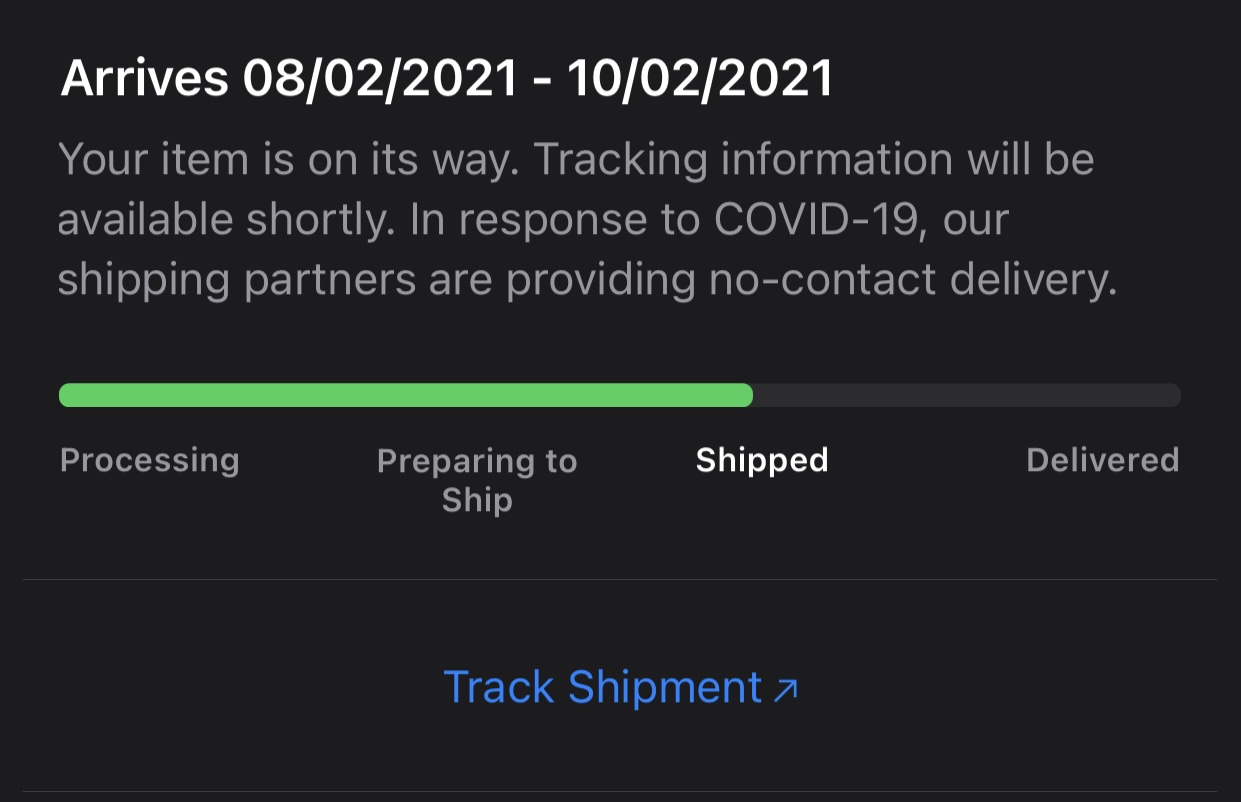This screenshot has width=1241, height=802.
Task: Click the 08/02/2021 start date
Action: click(381, 78)
